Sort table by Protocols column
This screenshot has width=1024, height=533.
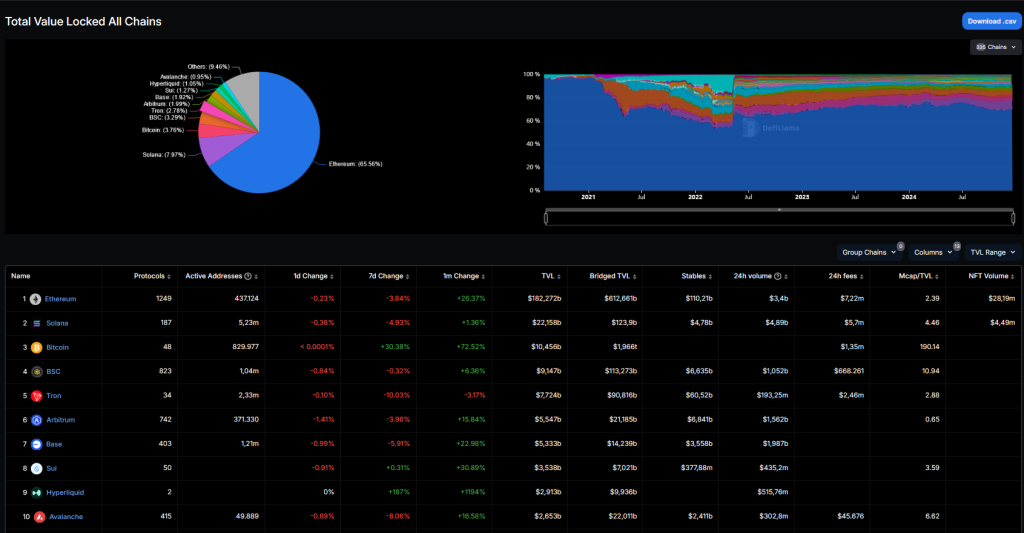(x=152, y=276)
